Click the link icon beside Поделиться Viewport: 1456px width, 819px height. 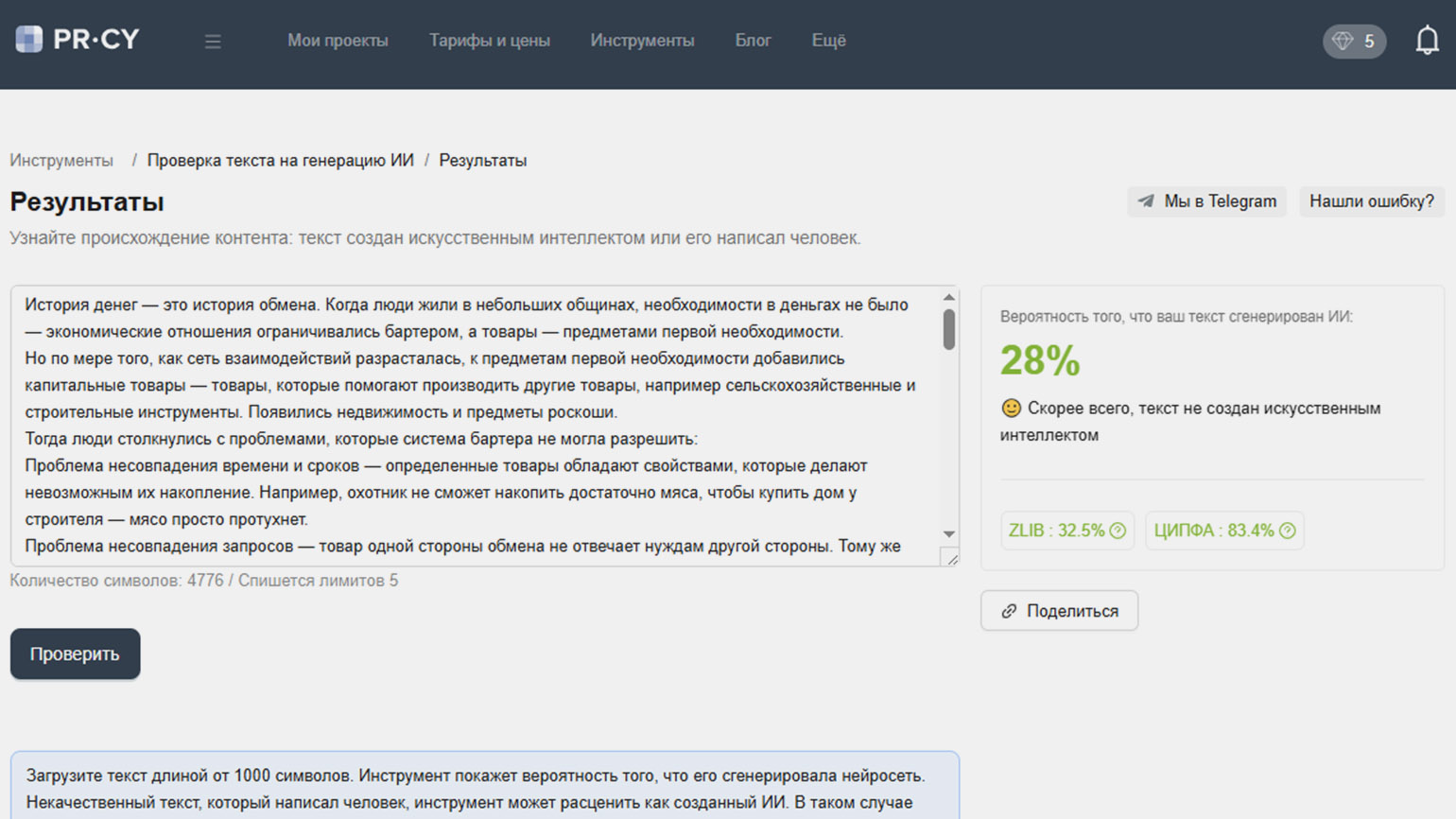pos(1009,611)
